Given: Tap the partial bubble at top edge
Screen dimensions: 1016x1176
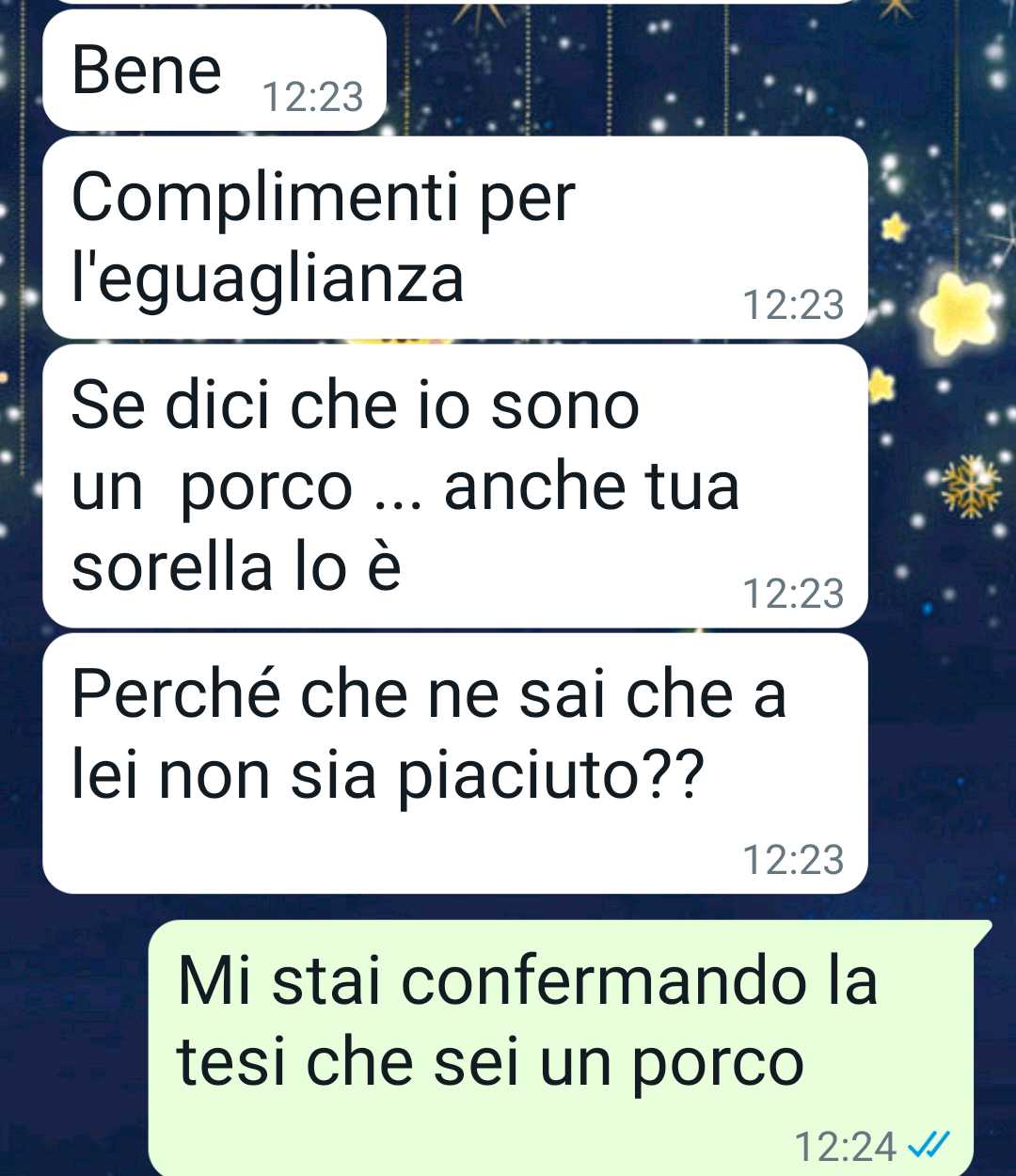Looking at the screenshot, I should [x=452, y=3].
